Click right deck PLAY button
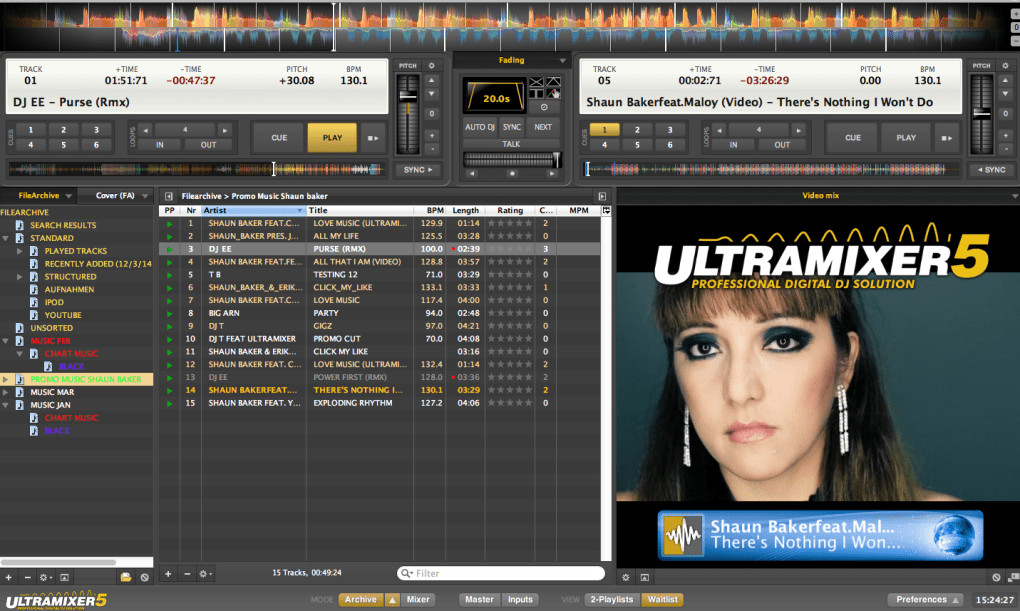Image resolution: width=1020 pixels, height=611 pixels. coord(906,138)
